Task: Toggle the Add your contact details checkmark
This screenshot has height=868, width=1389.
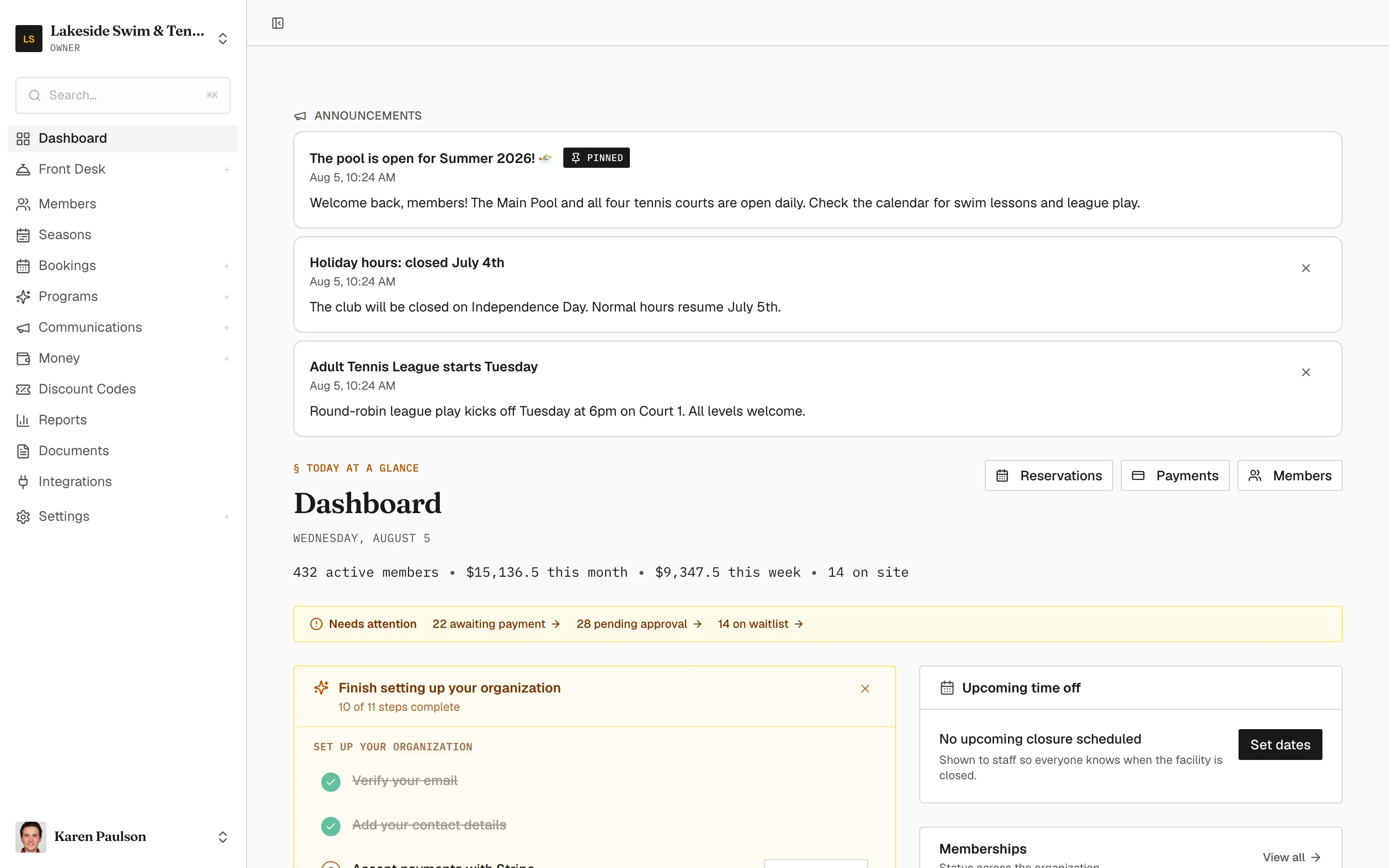Action: coord(330,826)
